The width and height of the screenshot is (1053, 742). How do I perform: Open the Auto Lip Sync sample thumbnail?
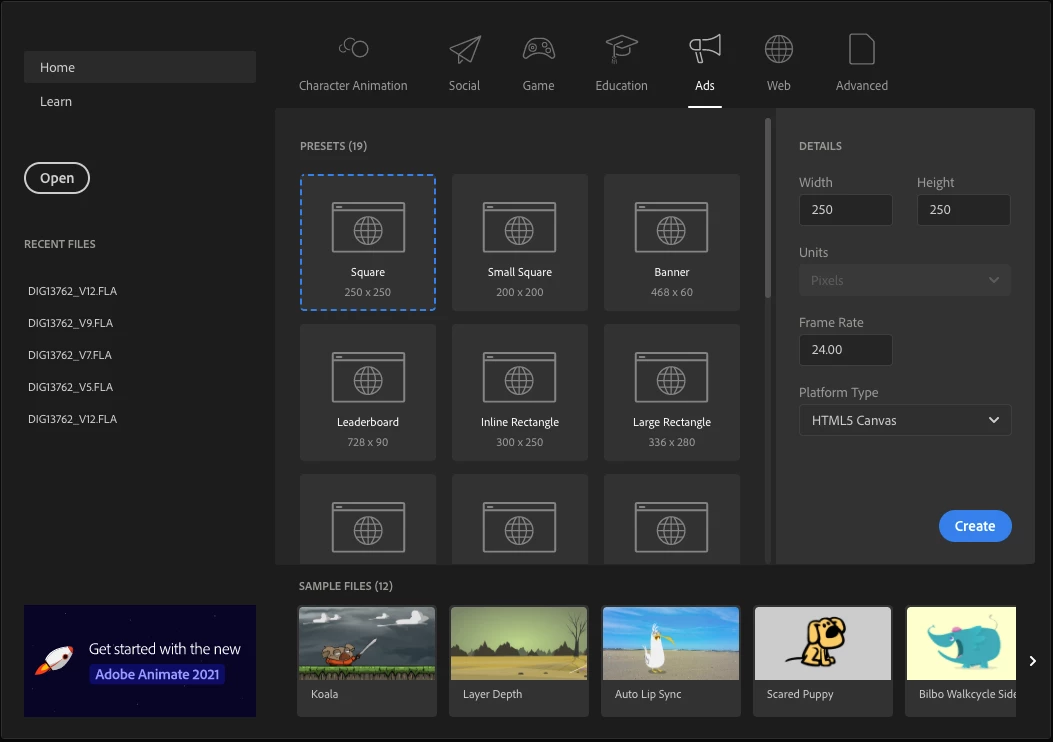tap(671, 643)
